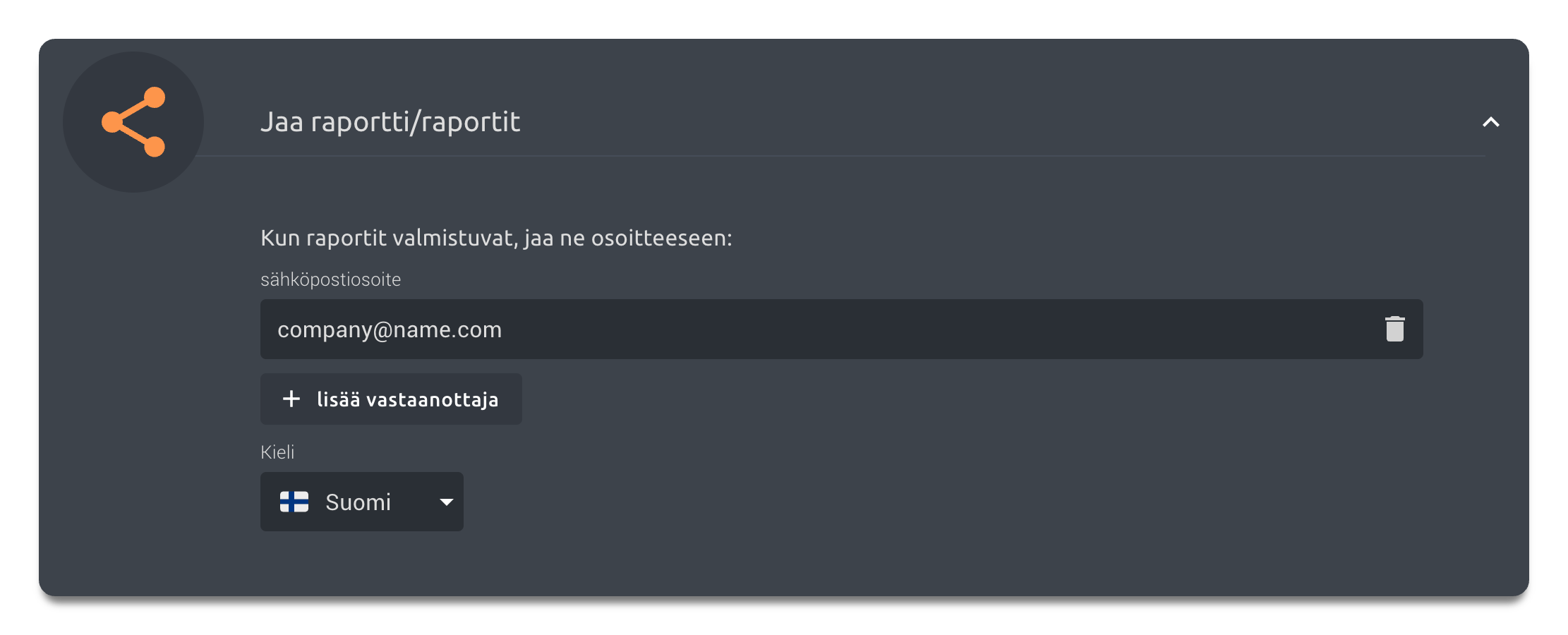Click the word vastaanottaja on the add button

(432, 400)
